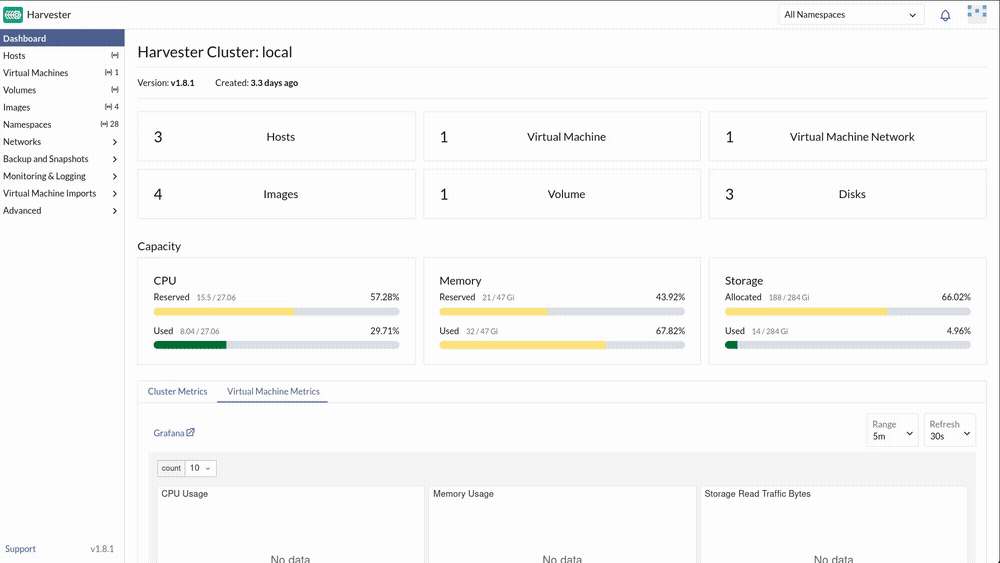Change the Range 5m dropdown

[892, 430]
